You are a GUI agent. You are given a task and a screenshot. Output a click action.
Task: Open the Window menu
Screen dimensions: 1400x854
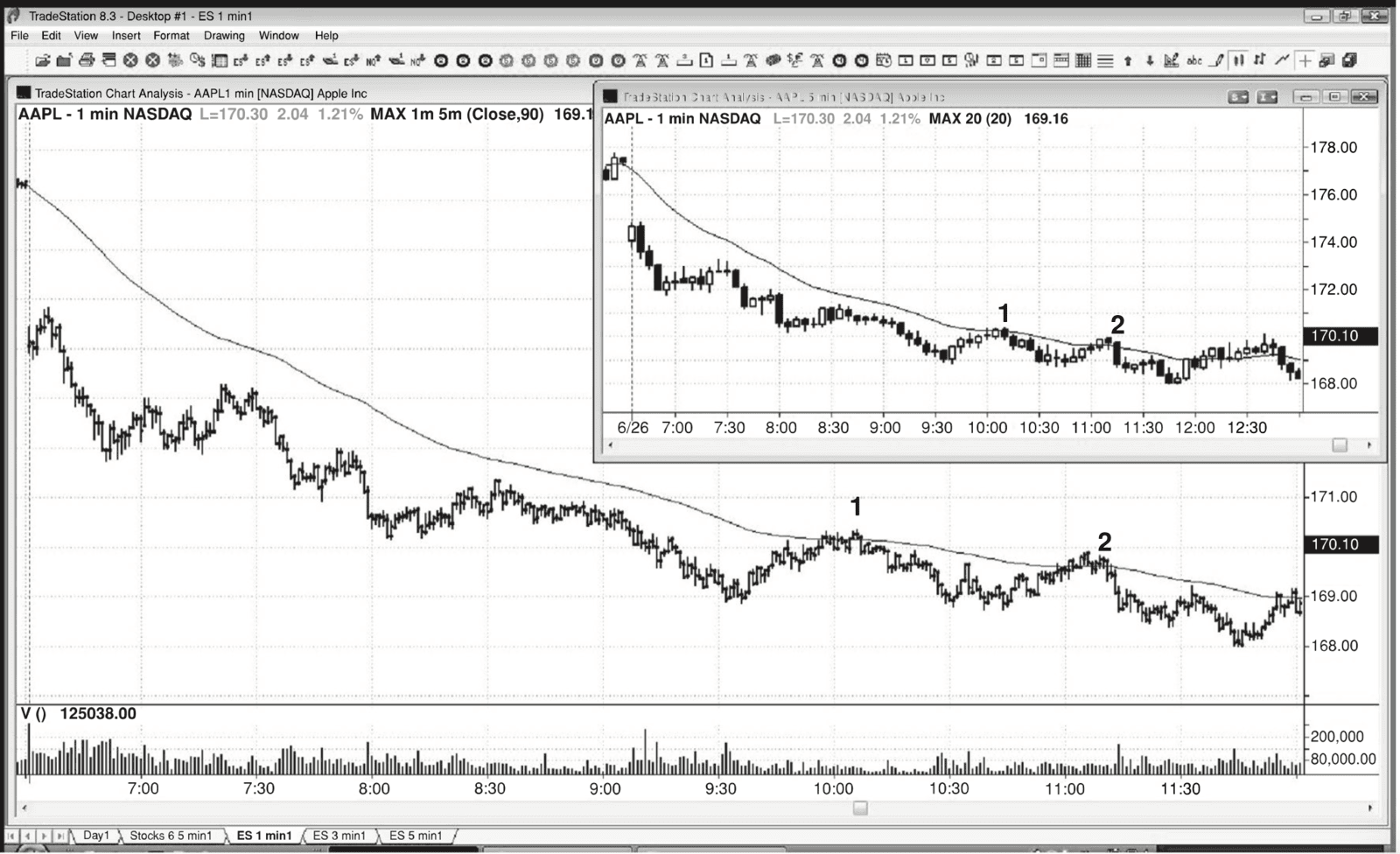[x=278, y=36]
